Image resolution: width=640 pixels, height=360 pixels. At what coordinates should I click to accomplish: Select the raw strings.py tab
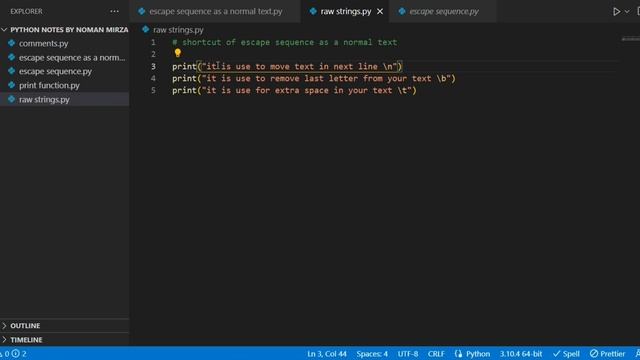pos(345,11)
